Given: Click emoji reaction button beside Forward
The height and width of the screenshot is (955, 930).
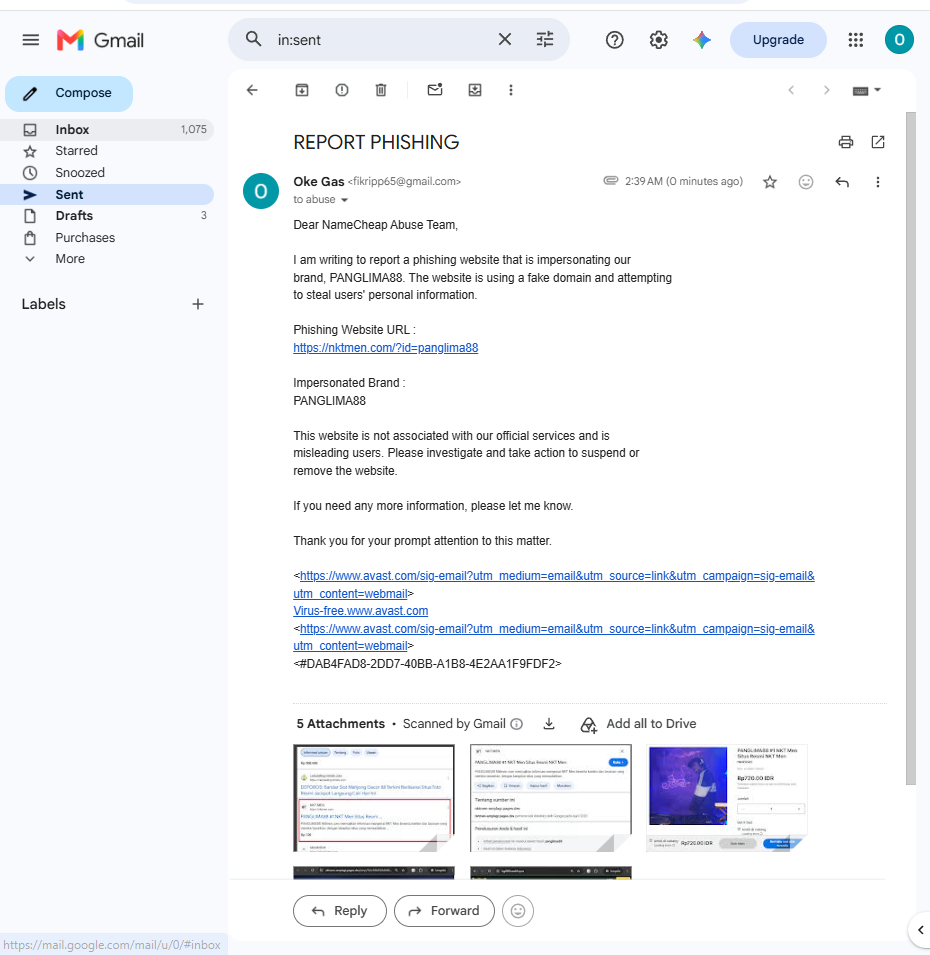Looking at the screenshot, I should pos(518,911).
